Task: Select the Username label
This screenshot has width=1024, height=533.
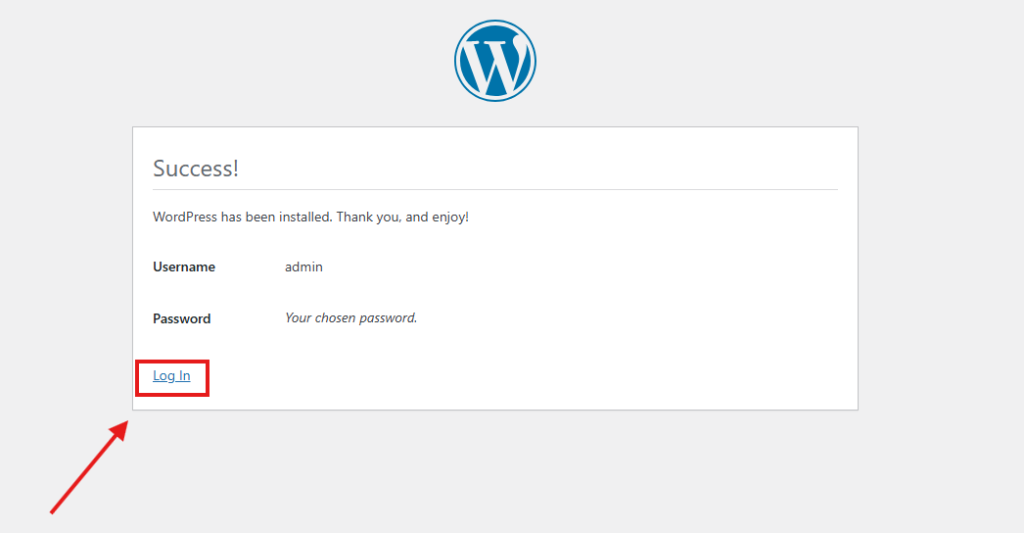Action: click(x=183, y=267)
